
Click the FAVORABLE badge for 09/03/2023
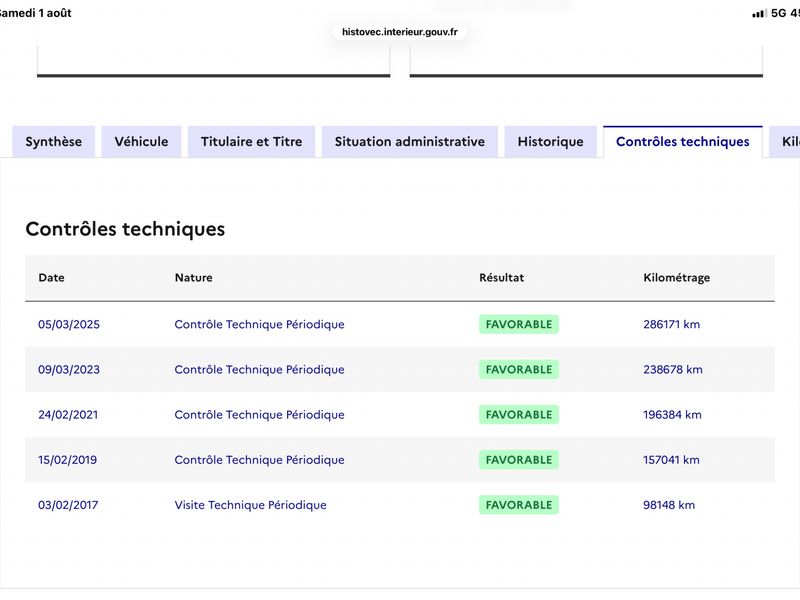(519, 369)
